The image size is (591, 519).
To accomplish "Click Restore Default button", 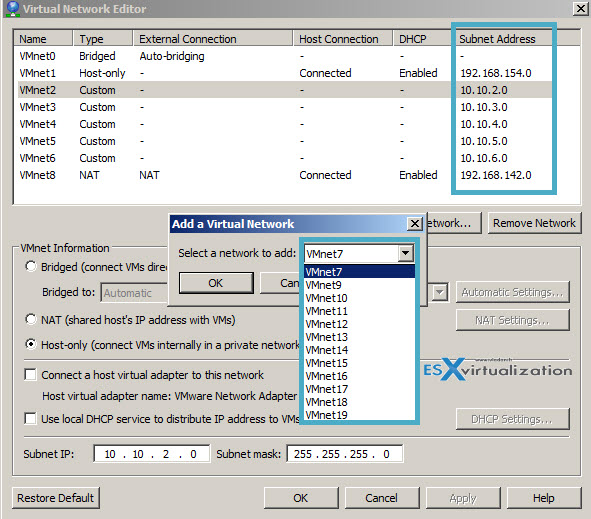I will click(56, 498).
